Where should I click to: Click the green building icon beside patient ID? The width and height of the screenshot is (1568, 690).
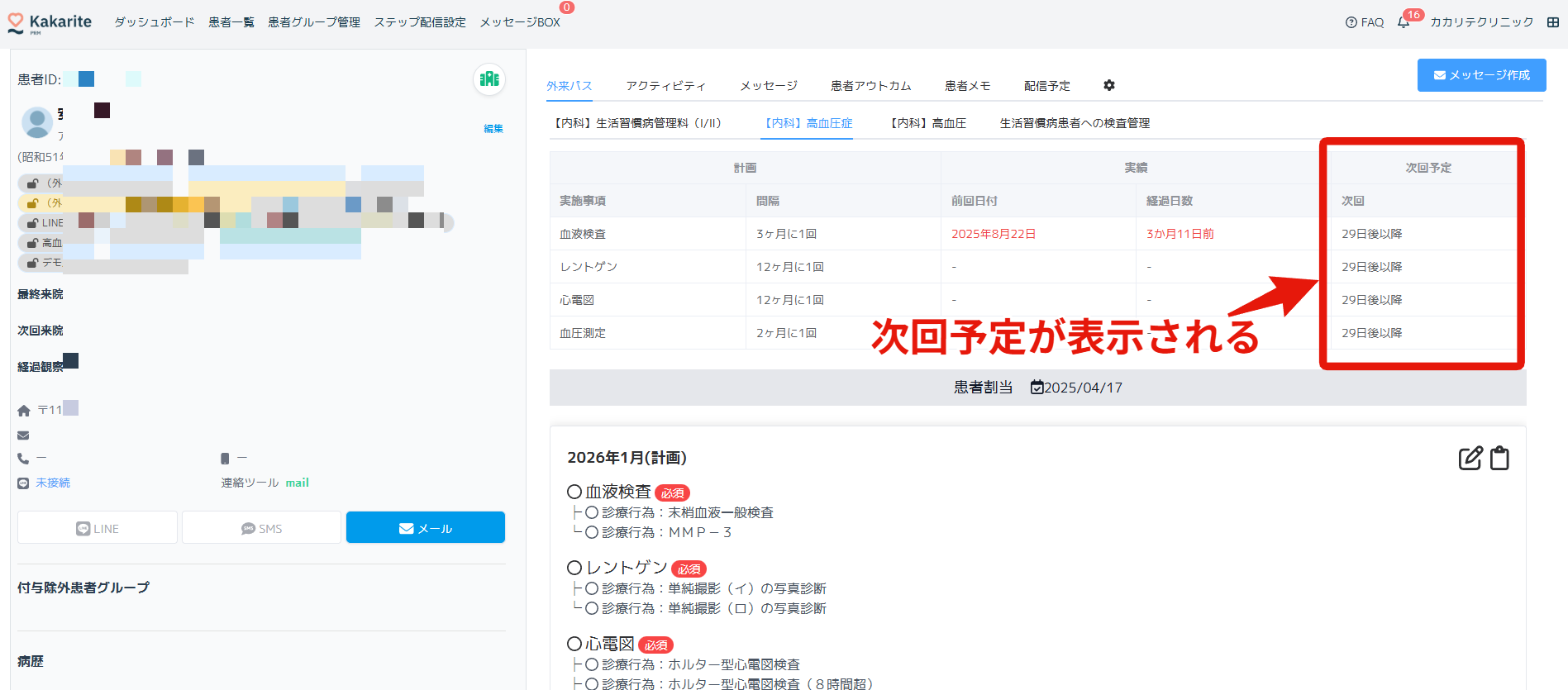point(489,79)
